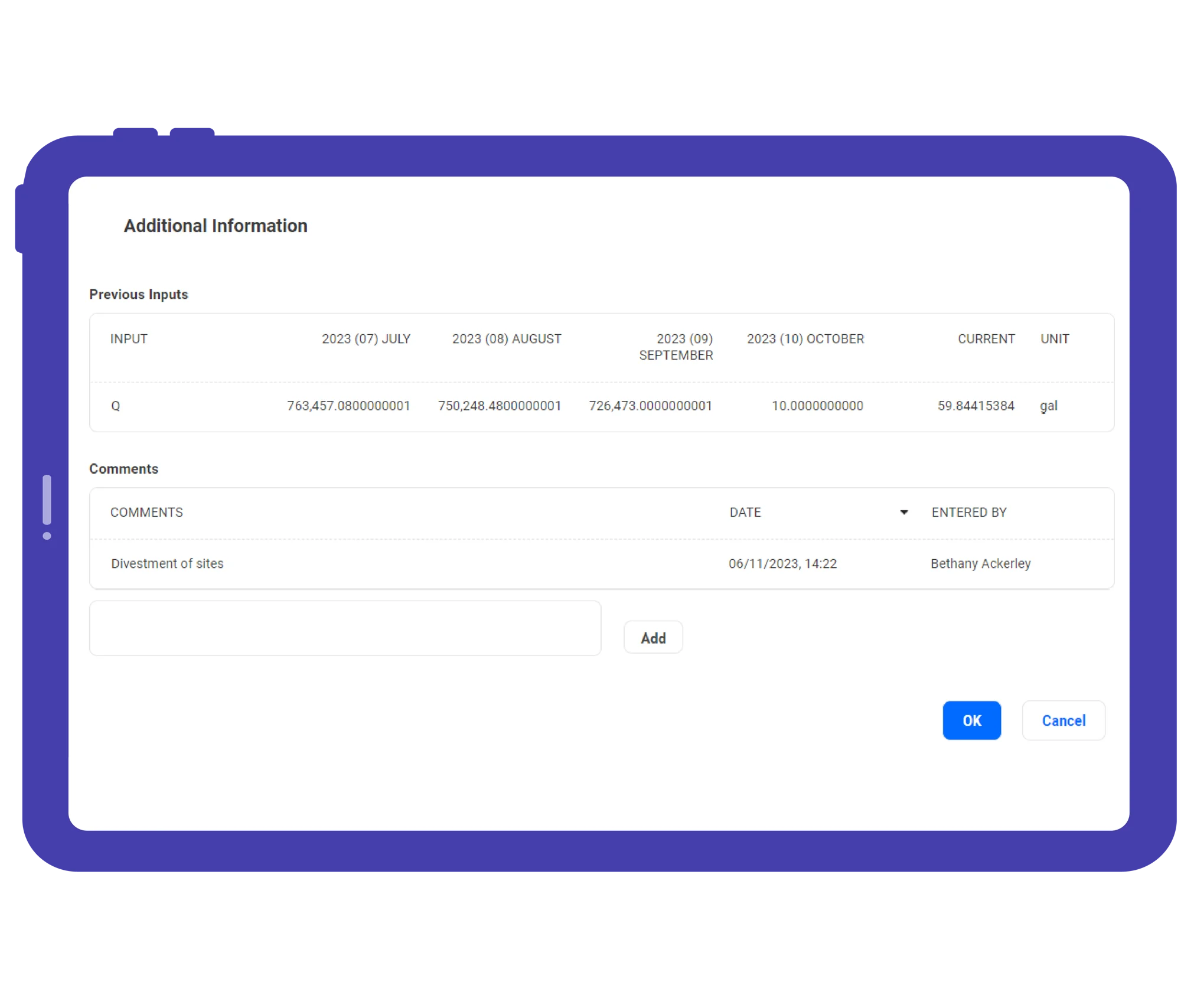Click the Add comment button

[x=653, y=638]
